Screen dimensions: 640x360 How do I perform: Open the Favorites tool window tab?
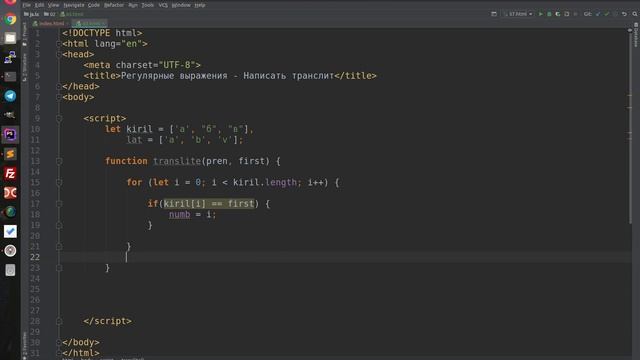point(24,345)
